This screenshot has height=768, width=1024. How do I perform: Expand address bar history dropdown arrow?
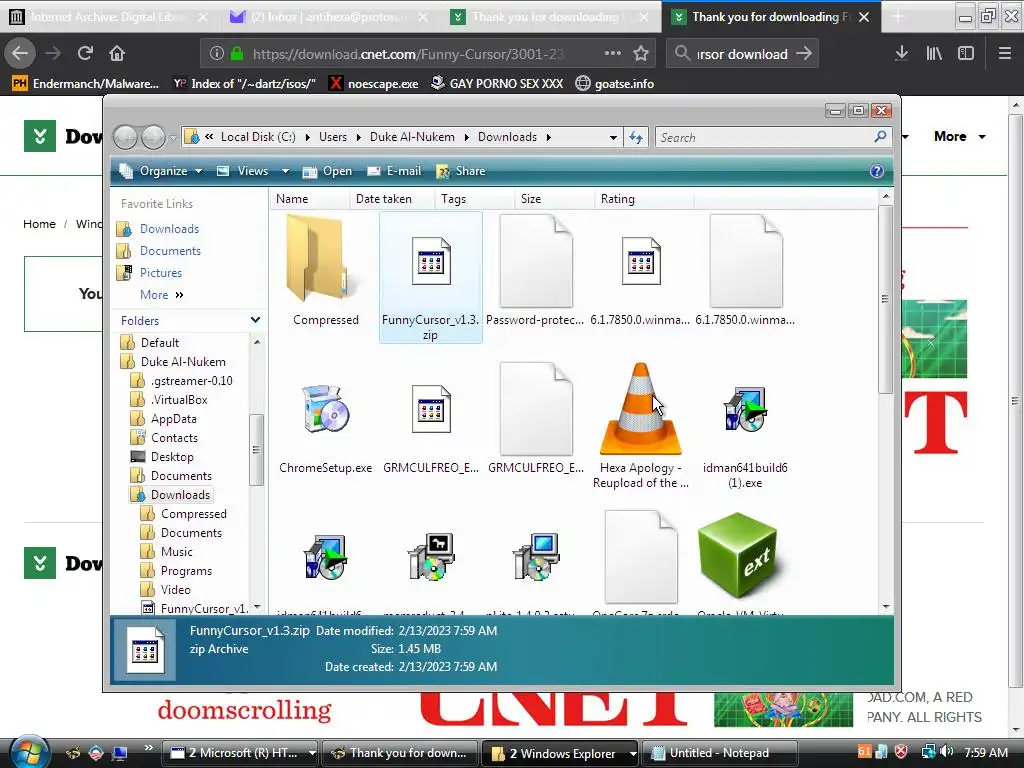click(613, 138)
